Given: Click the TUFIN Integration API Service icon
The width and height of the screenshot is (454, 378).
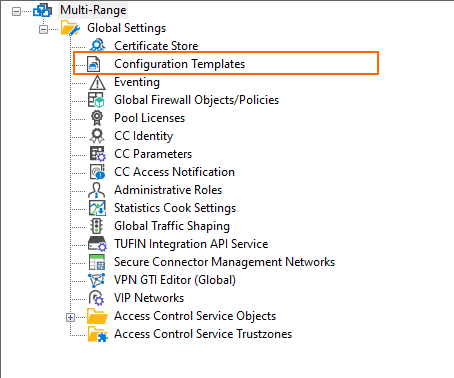Looking at the screenshot, I should 97,244.
